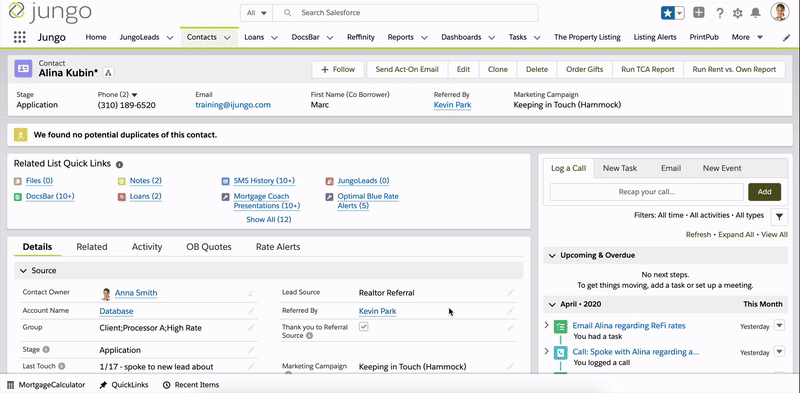Click the Last Touch info icon
The width and height of the screenshot is (800, 393).
62,366
